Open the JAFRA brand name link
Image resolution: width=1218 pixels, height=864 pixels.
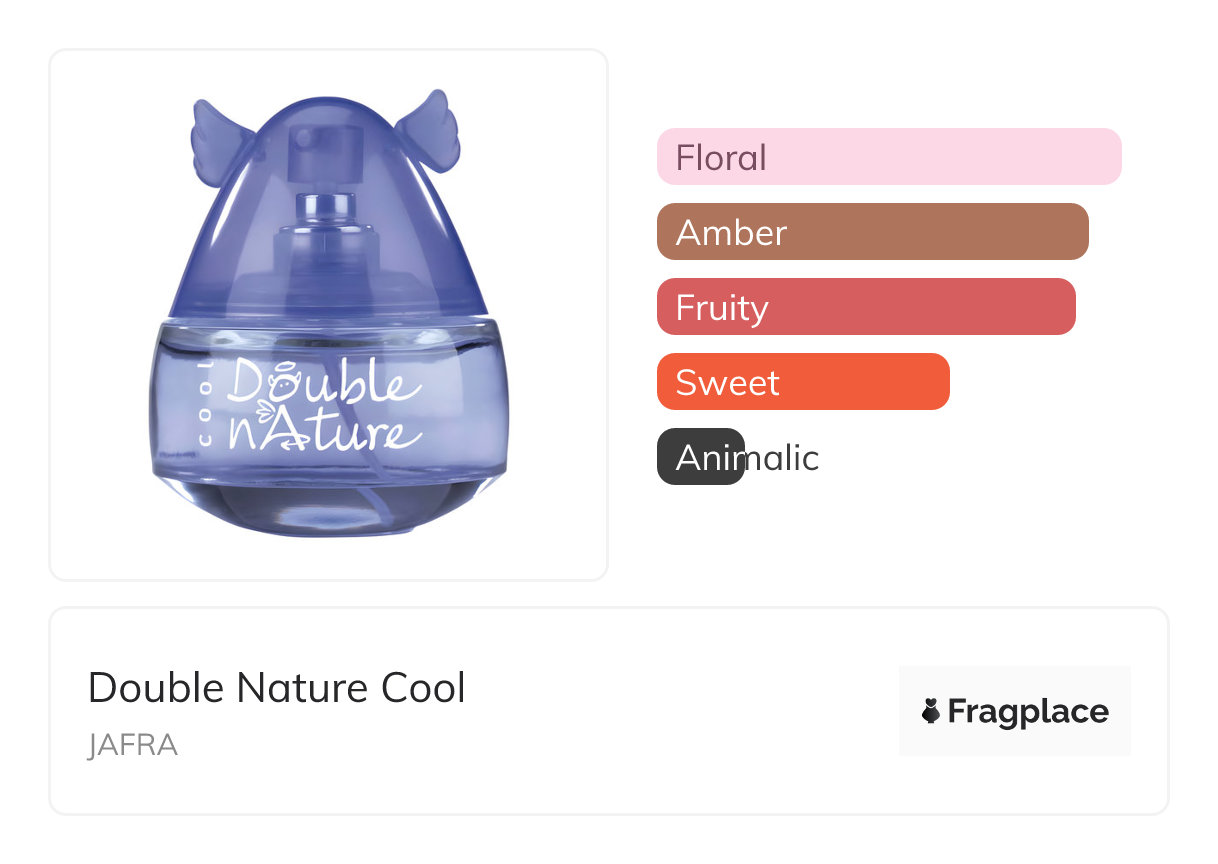133,746
